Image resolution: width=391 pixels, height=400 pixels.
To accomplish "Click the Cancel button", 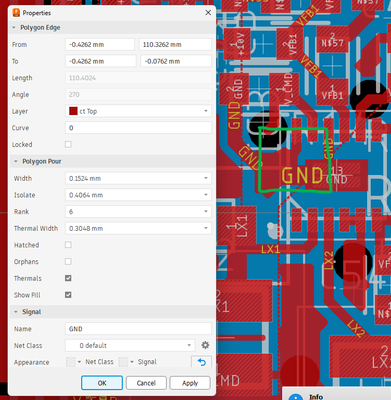I will point(146,383).
